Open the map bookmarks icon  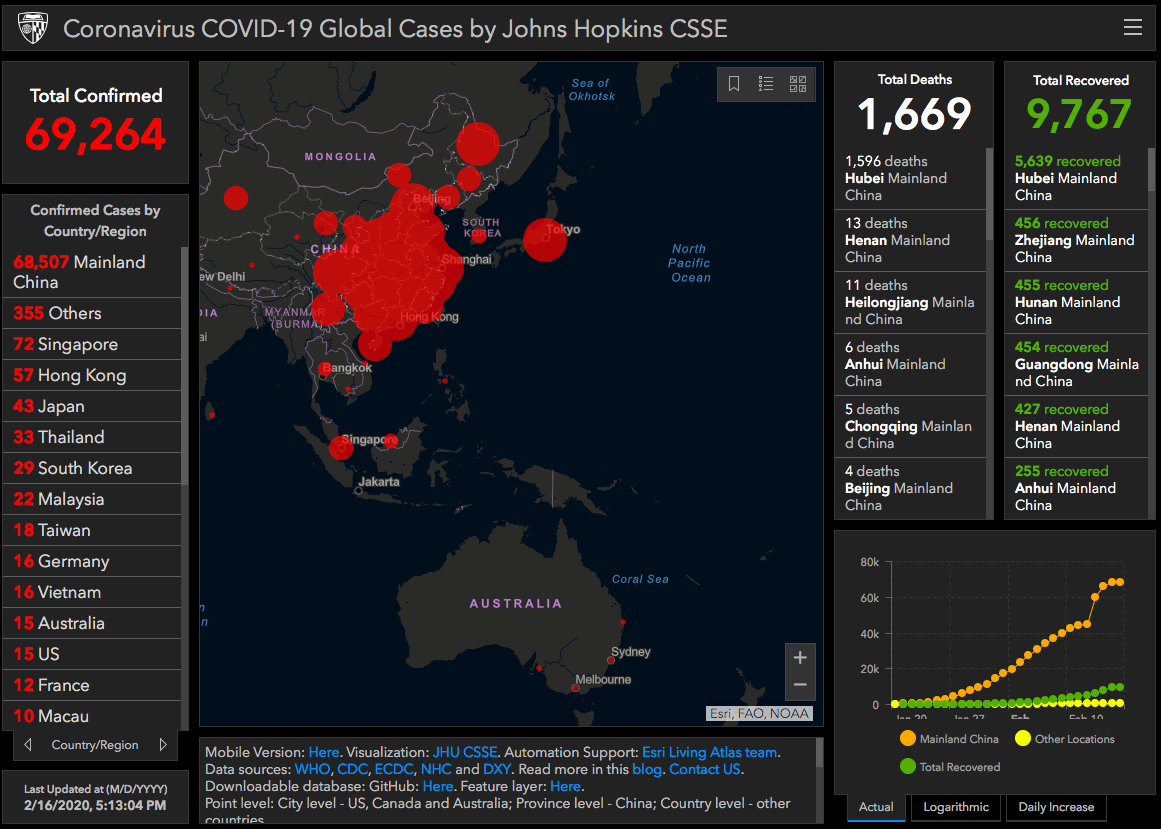pyautogui.click(x=734, y=84)
